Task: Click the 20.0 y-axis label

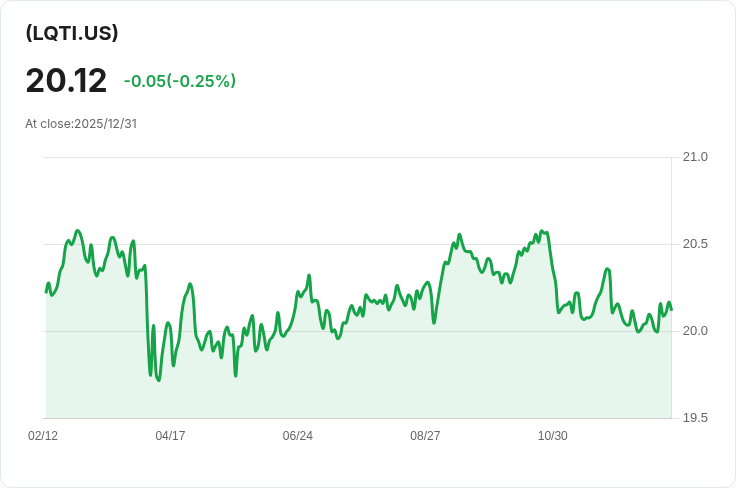Action: [x=695, y=331]
